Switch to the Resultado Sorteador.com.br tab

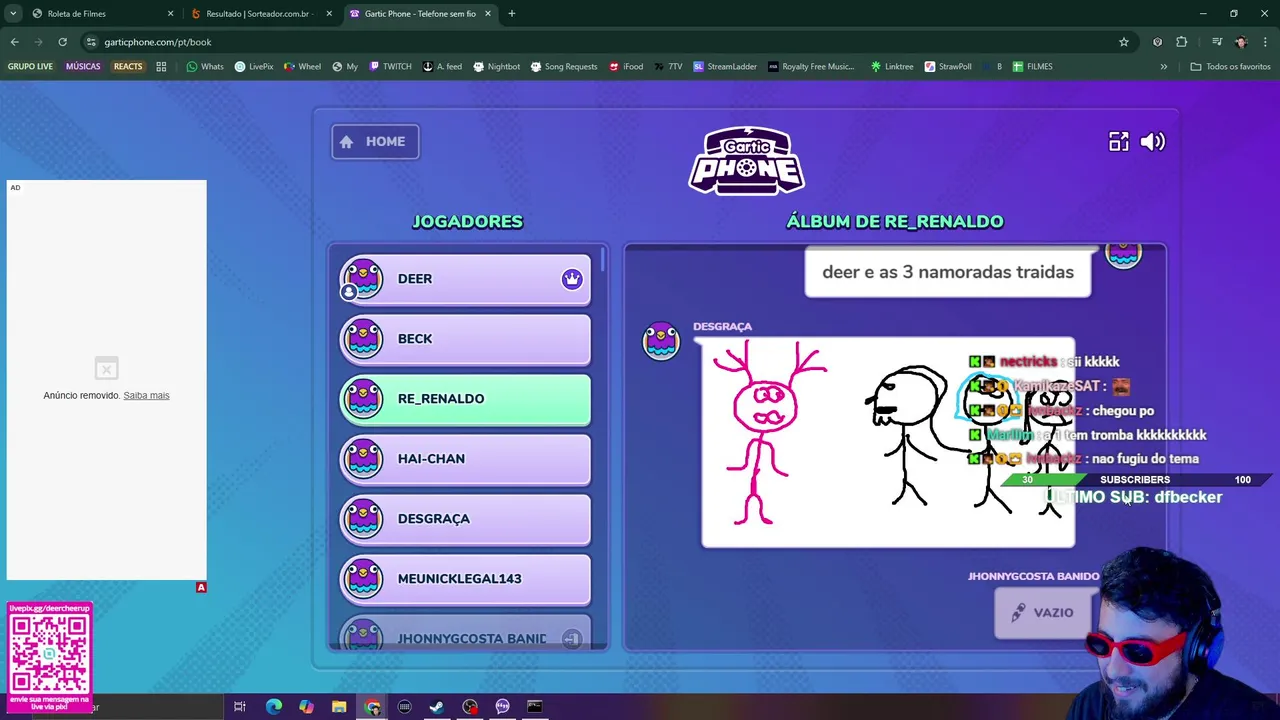click(x=260, y=14)
